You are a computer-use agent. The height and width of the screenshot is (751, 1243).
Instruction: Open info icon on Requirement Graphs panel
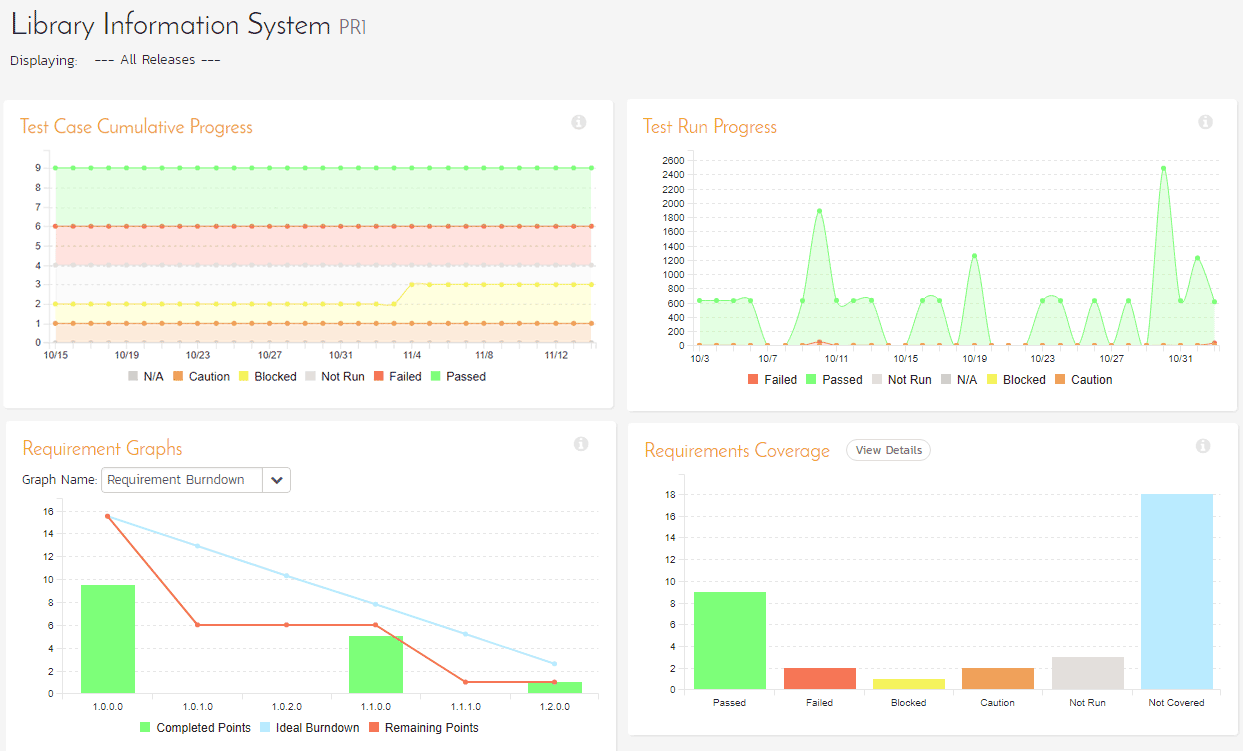581,444
